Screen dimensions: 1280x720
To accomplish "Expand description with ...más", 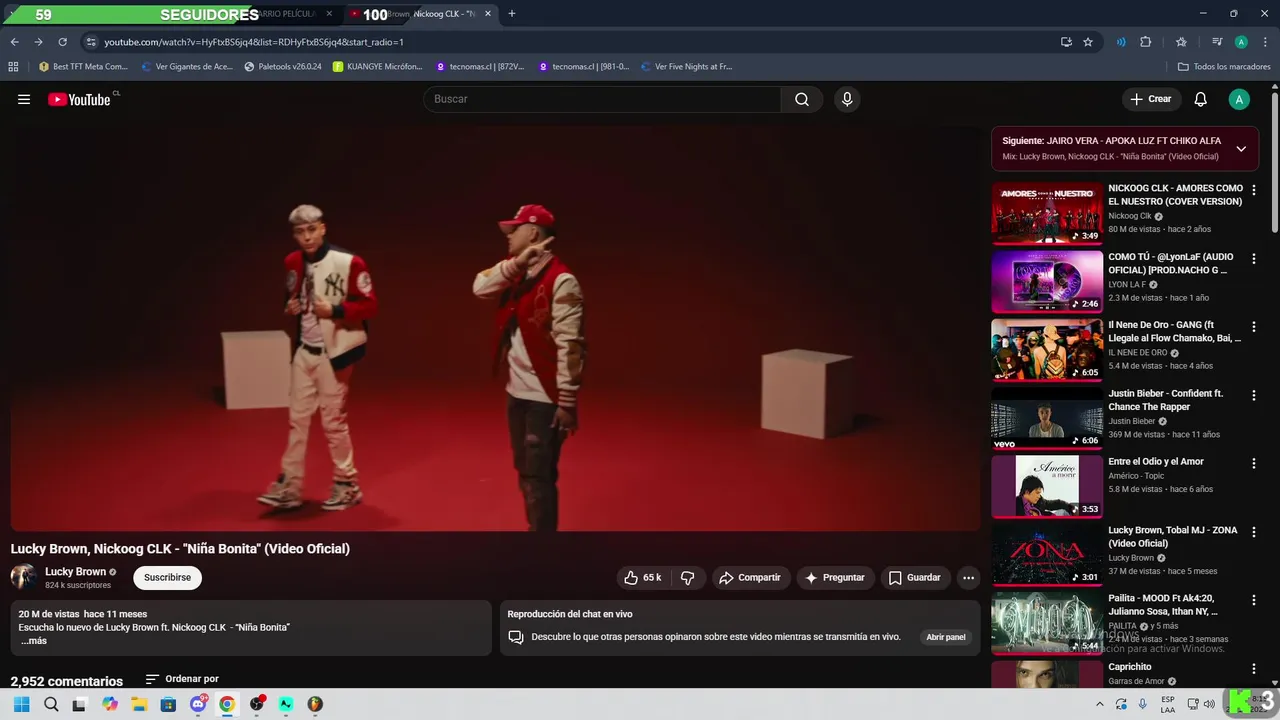I will (x=34, y=641).
